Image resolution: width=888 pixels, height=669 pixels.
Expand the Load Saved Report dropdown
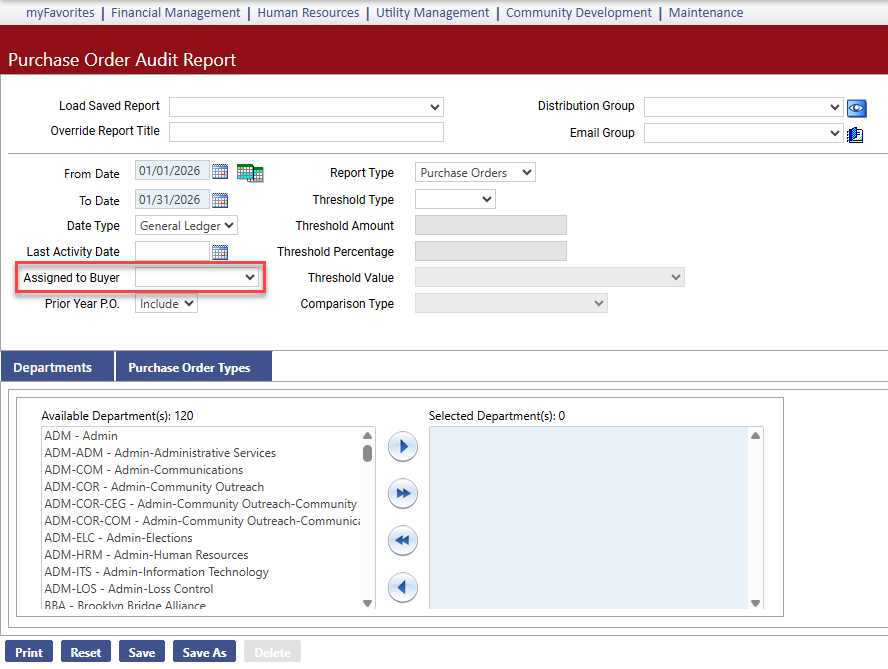coord(306,107)
